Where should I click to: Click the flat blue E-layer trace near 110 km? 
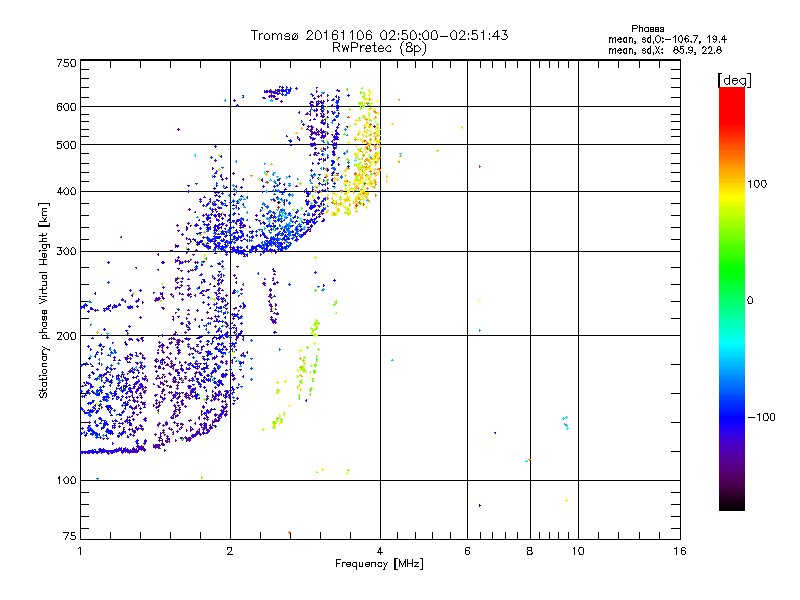click(x=113, y=451)
